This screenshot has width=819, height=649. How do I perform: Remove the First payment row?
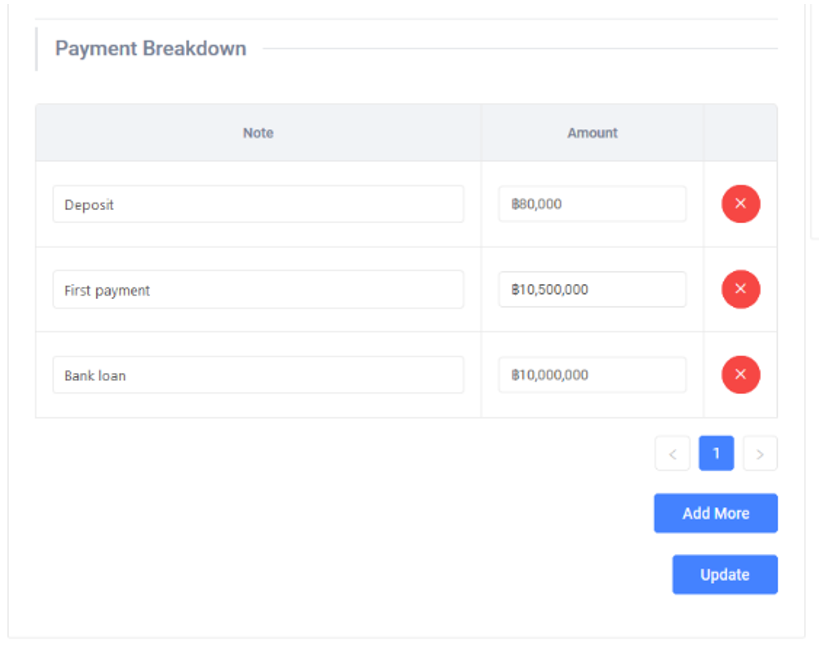coord(740,289)
